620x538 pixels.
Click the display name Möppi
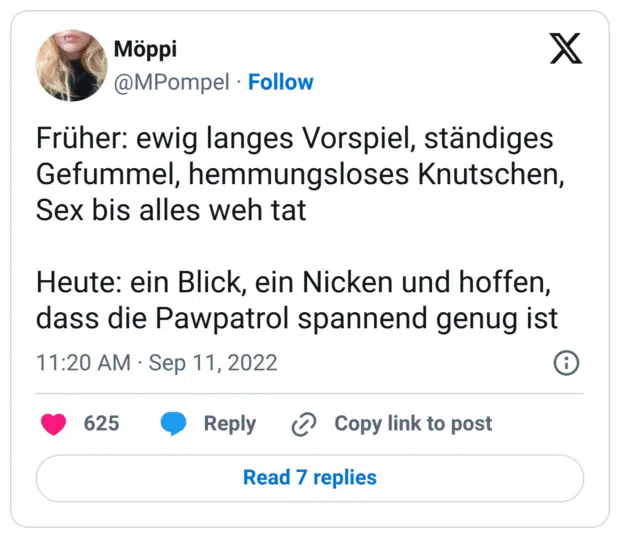(x=147, y=50)
